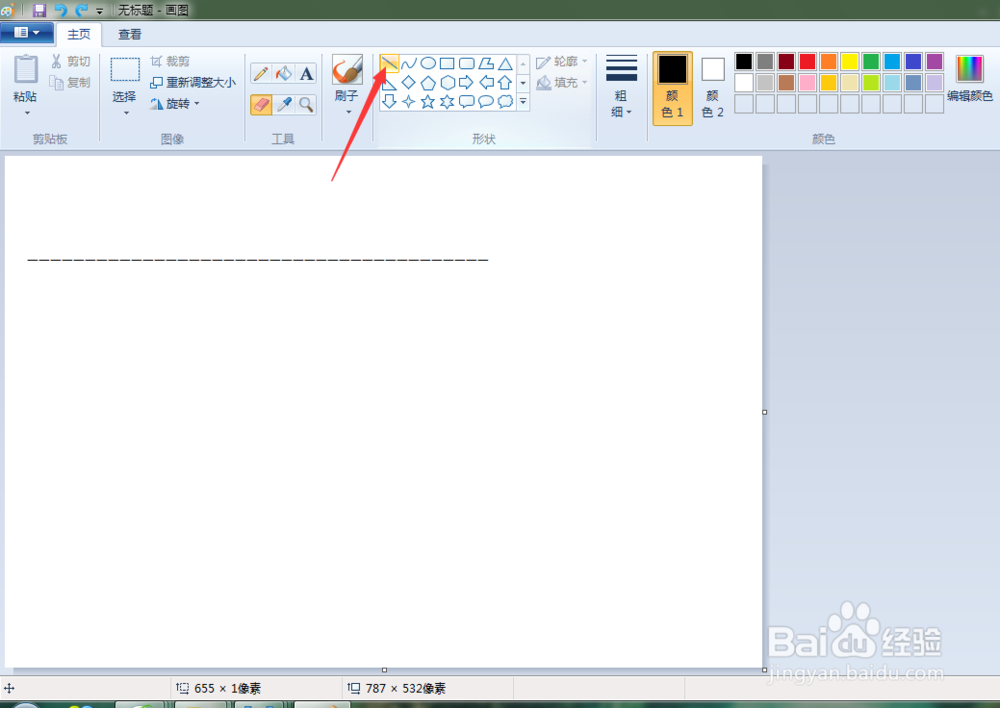Click the 裁剪 crop button
Image resolution: width=1000 pixels, height=708 pixels.
click(x=170, y=61)
